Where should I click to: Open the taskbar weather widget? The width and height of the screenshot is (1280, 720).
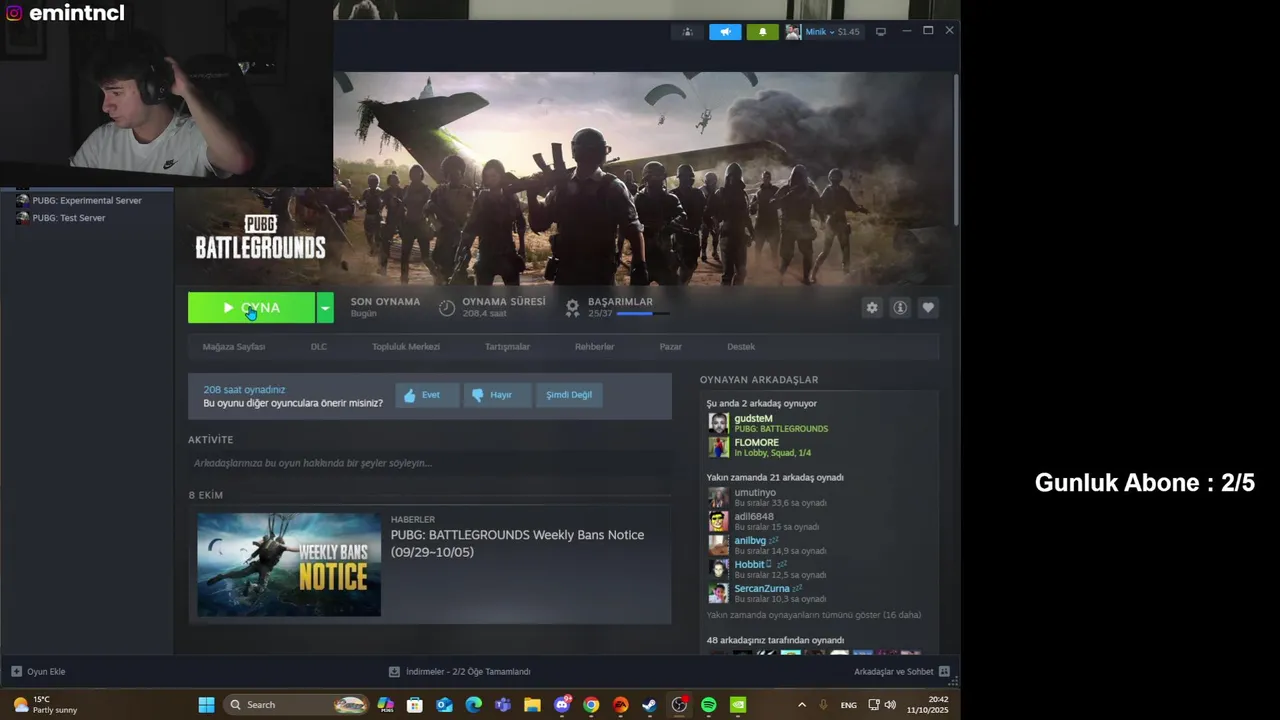[x=45, y=705]
